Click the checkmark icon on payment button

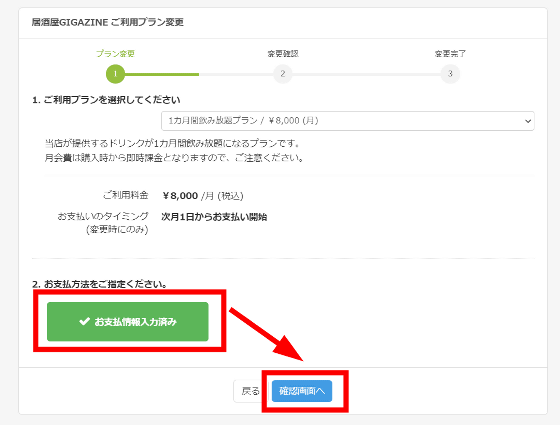tap(84, 321)
